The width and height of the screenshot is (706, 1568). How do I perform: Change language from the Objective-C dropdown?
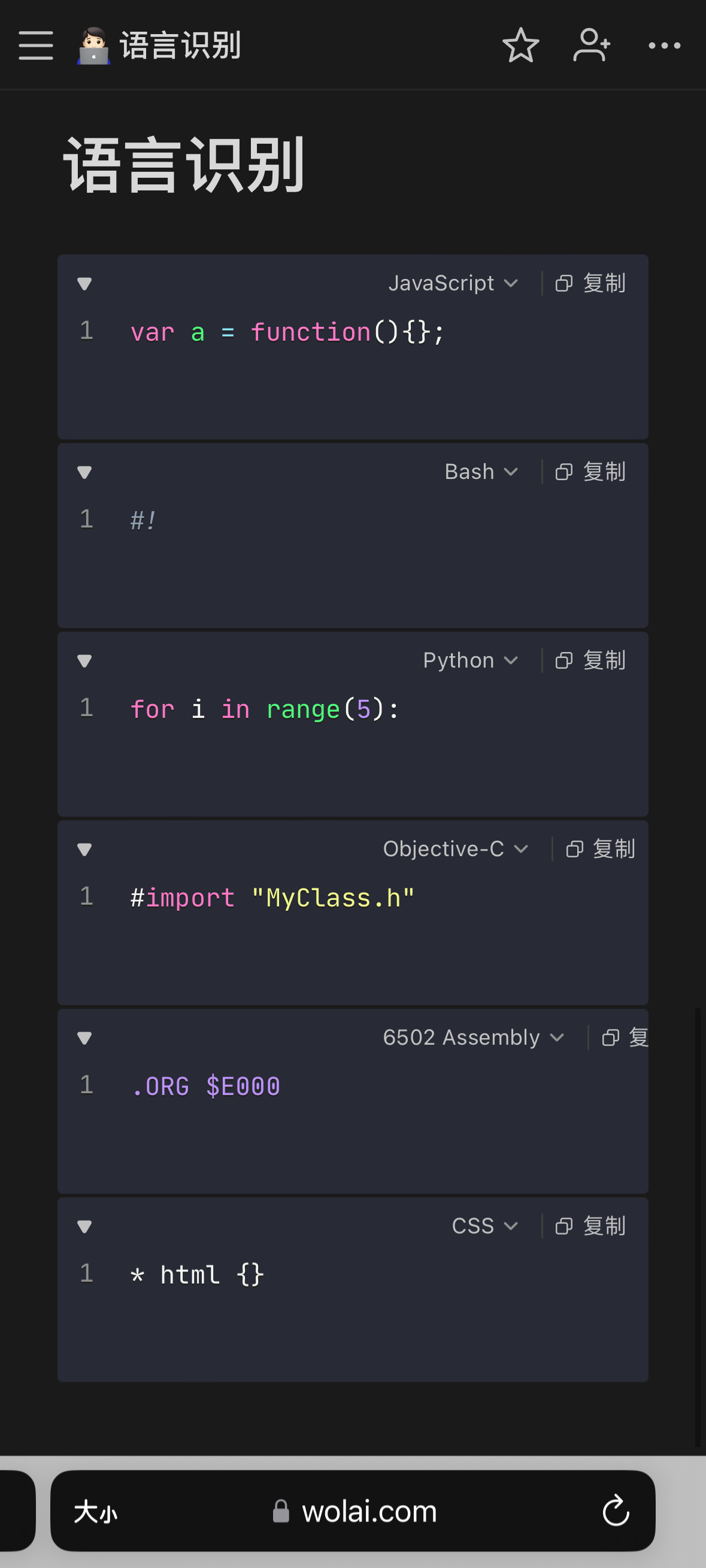click(x=454, y=849)
